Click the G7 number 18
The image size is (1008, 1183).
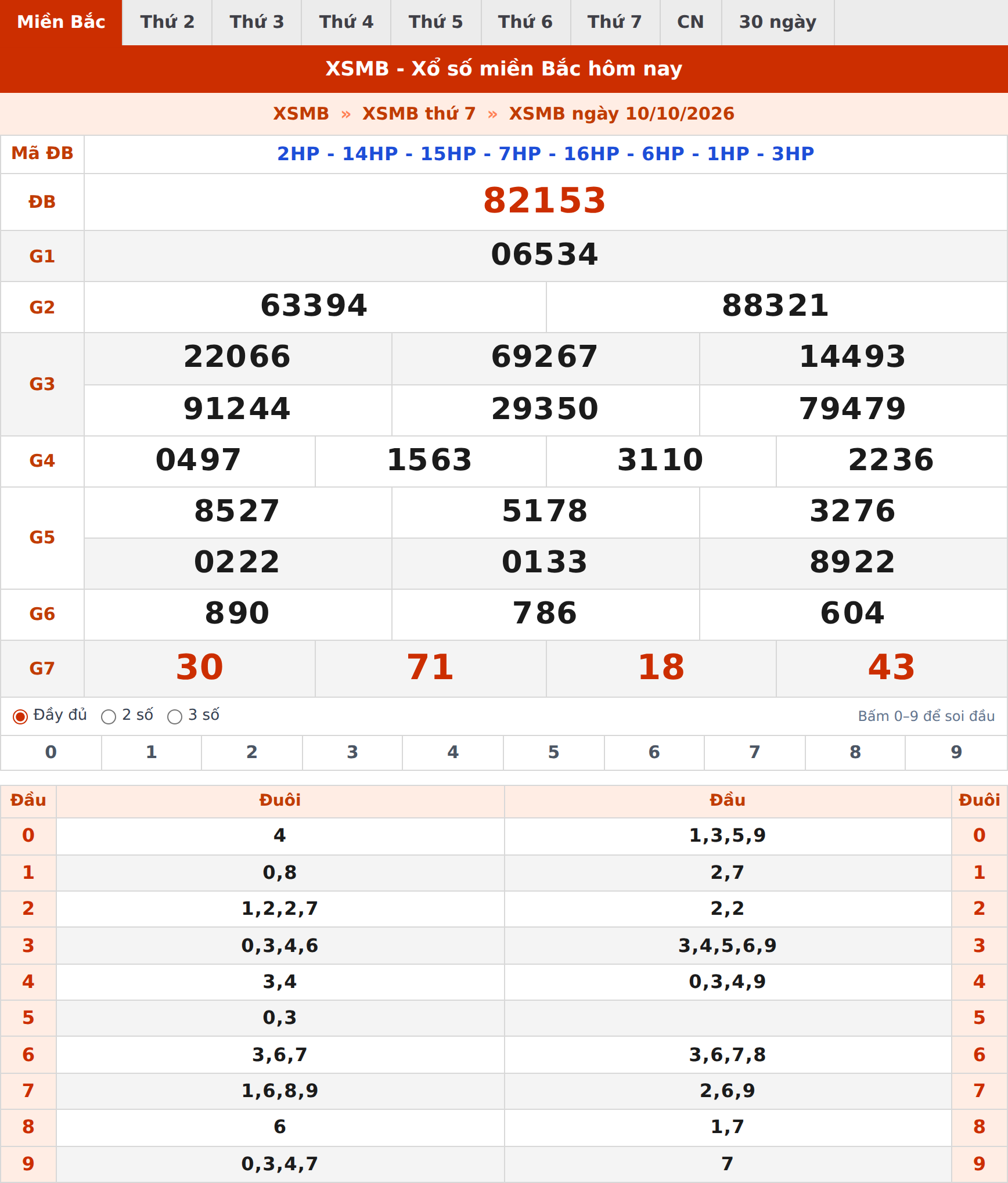click(x=661, y=668)
